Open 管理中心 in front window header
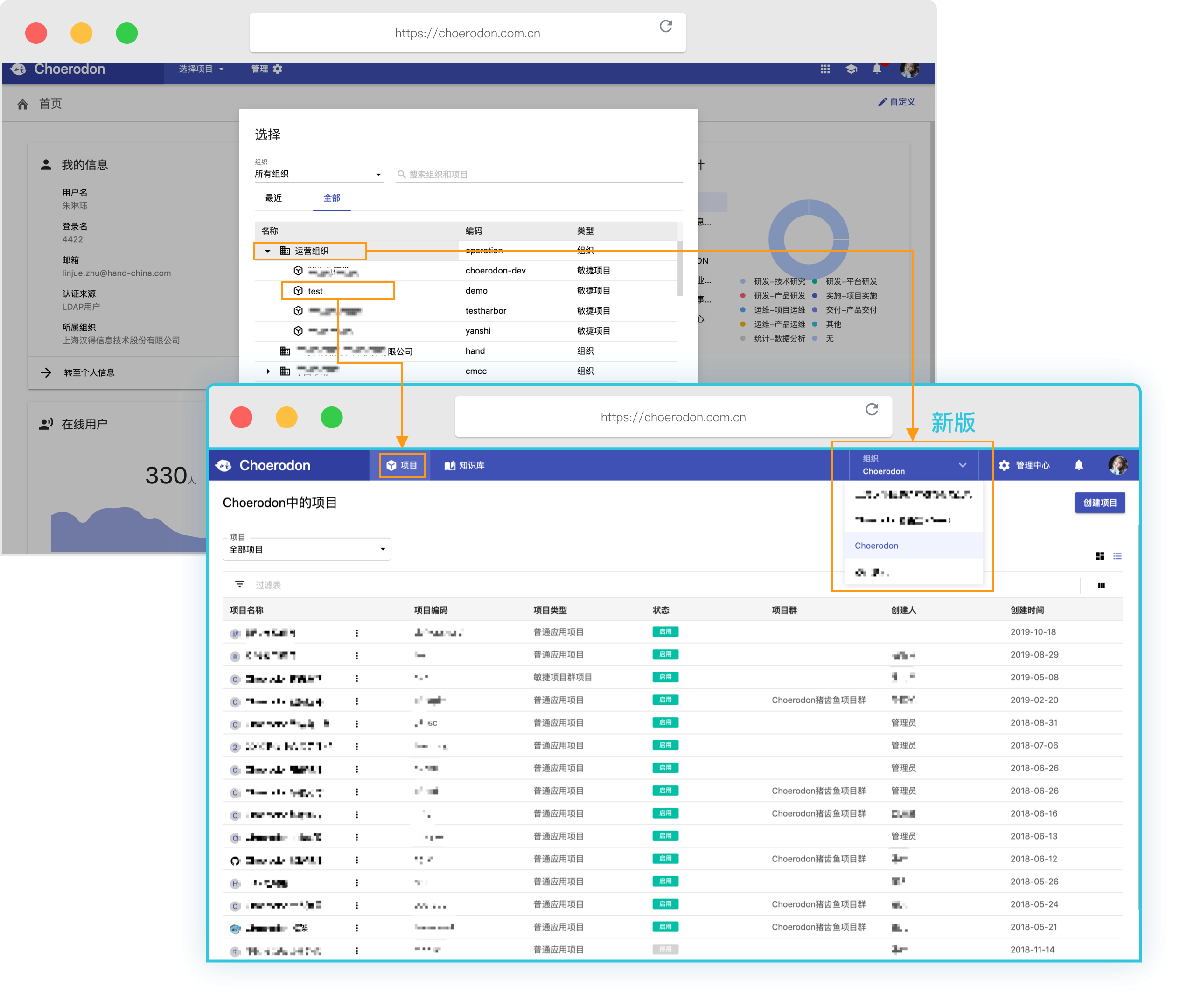The height and width of the screenshot is (1008, 1187). tap(1024, 466)
